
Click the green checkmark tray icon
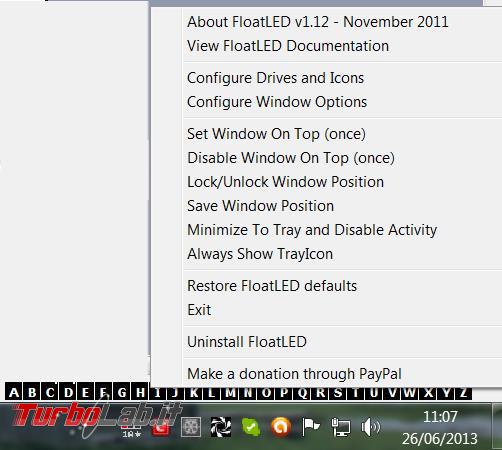pos(251,427)
